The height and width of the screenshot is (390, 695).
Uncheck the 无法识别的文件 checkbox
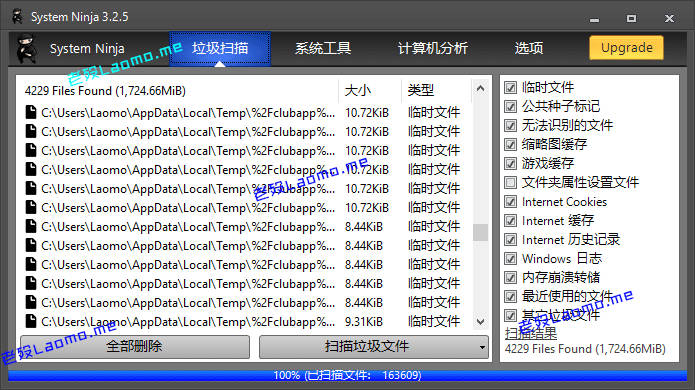tap(511, 125)
